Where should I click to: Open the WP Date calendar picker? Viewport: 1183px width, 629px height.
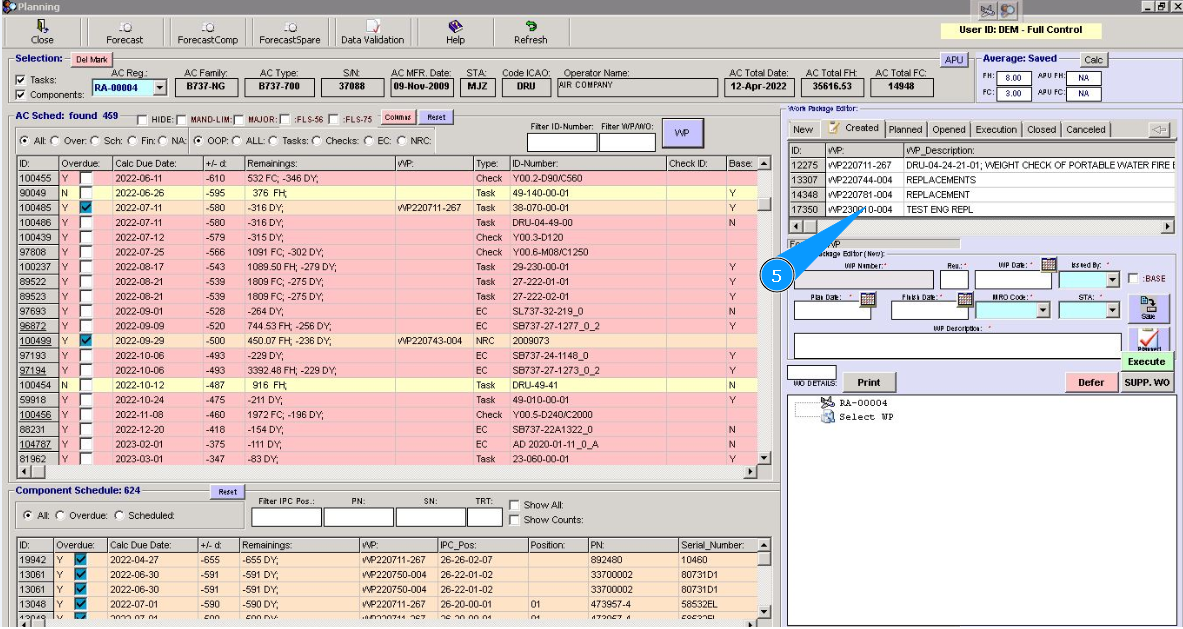coord(1048,265)
